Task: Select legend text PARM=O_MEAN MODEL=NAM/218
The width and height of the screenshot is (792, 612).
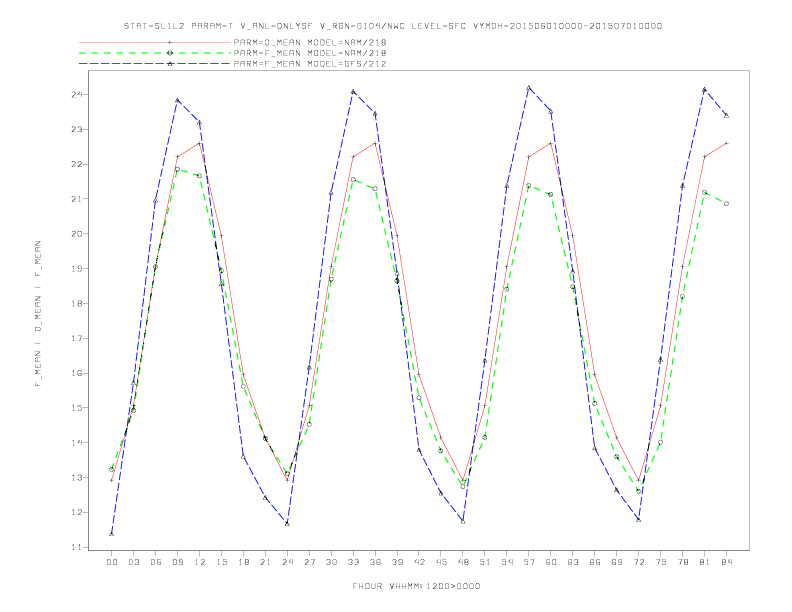Action: 310,42
